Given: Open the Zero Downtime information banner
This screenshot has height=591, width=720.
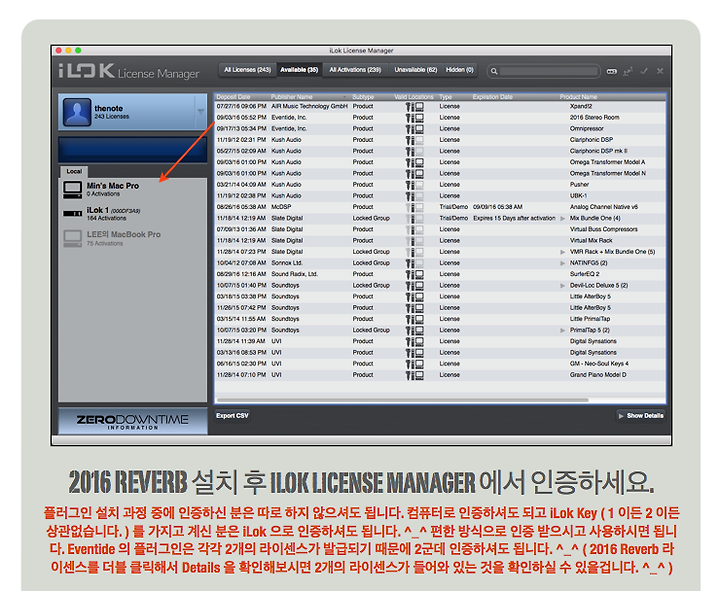Looking at the screenshot, I should 133,421.
